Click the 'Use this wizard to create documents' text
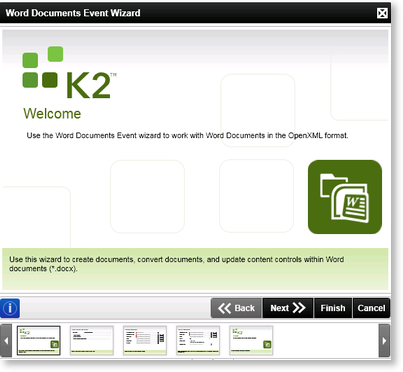This screenshot has width=403, height=372. pyautogui.click(x=177, y=264)
